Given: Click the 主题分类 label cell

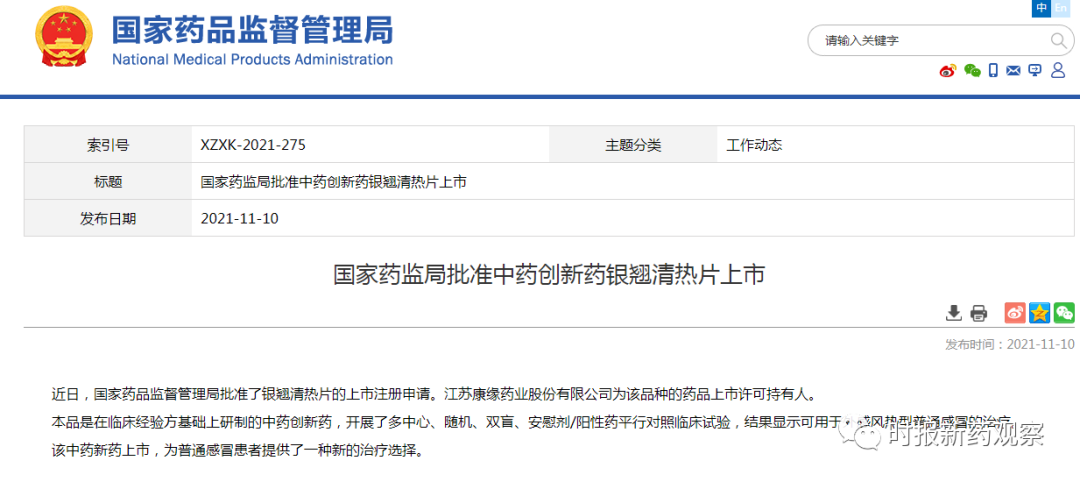Looking at the screenshot, I should [x=633, y=145].
